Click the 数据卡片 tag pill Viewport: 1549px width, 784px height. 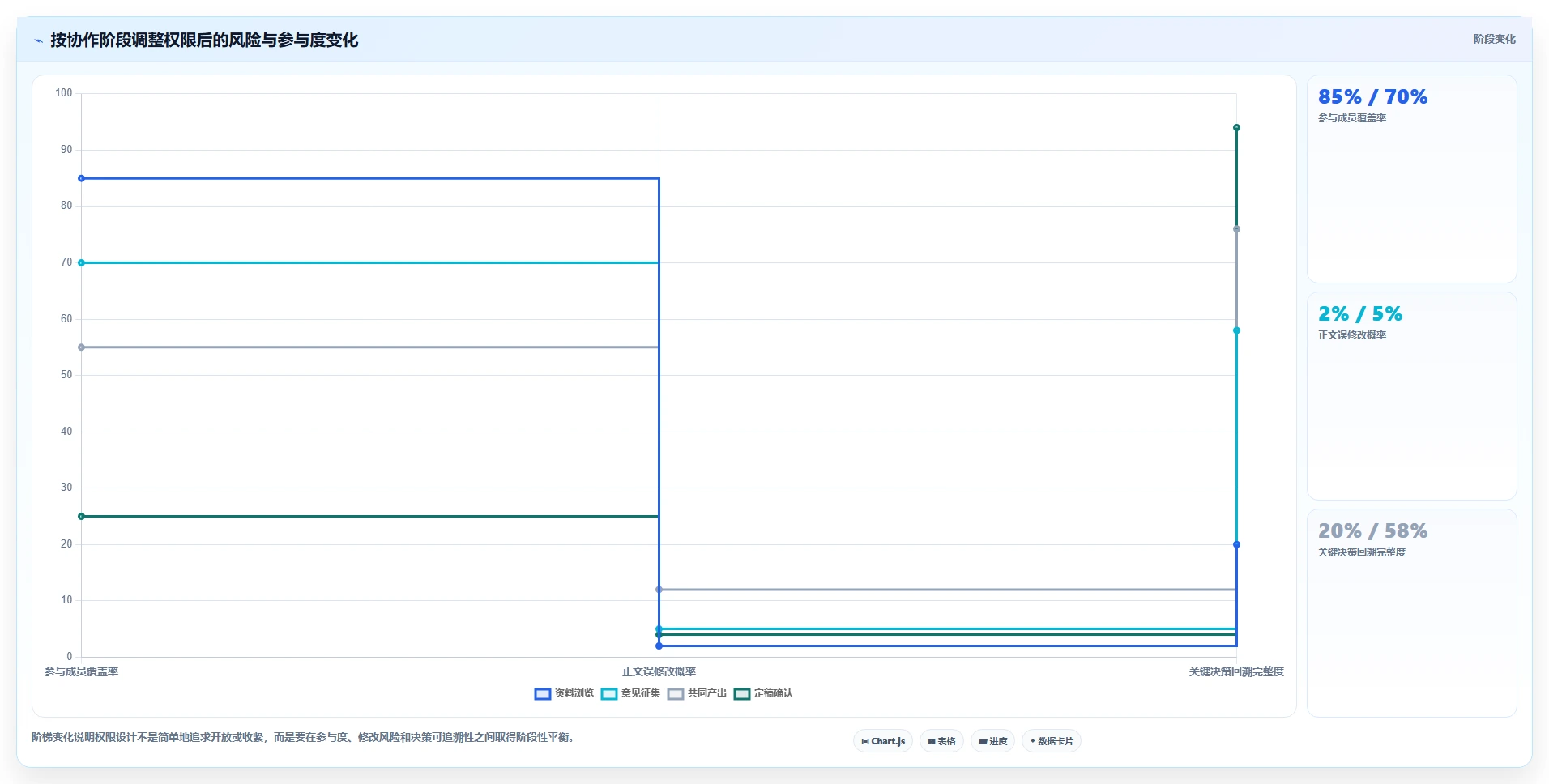pyautogui.click(x=1052, y=741)
